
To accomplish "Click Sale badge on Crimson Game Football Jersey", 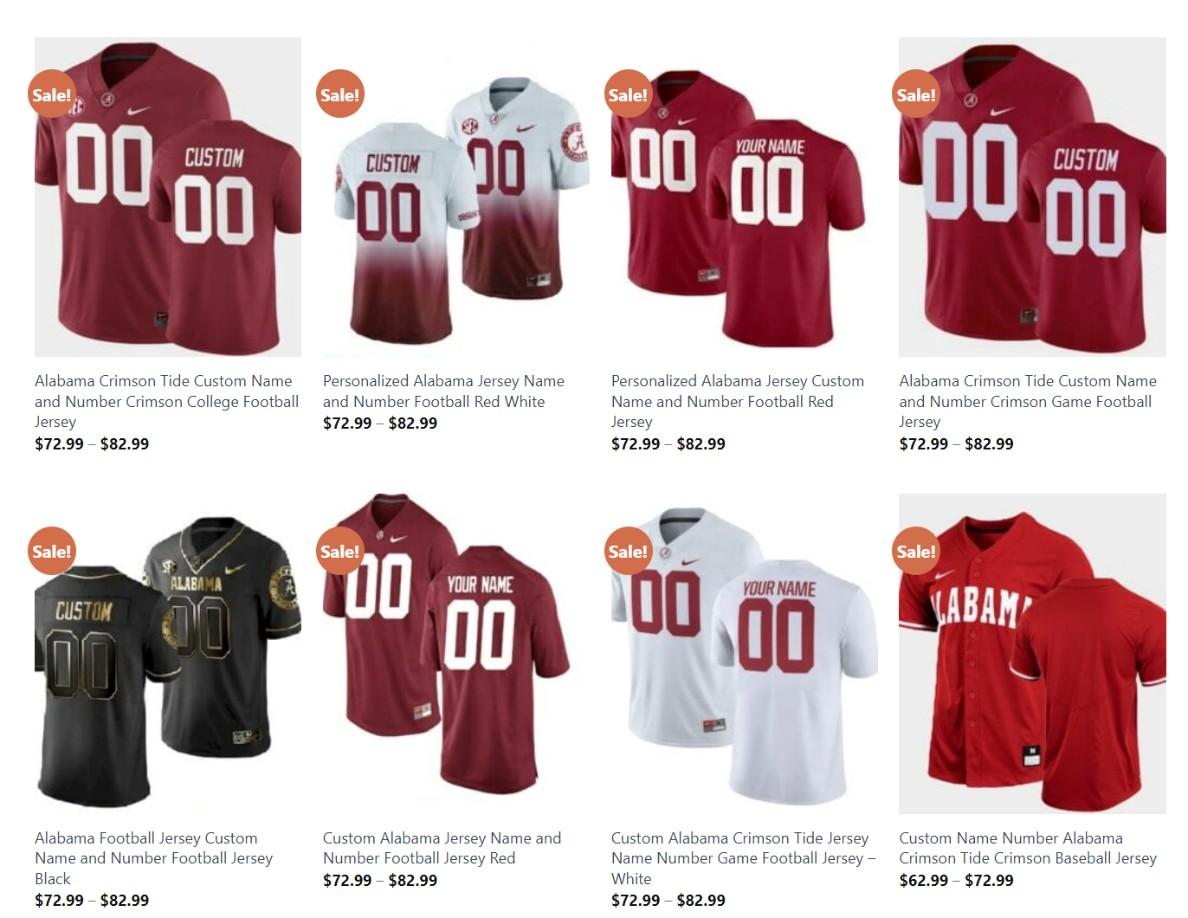I will coord(916,94).
